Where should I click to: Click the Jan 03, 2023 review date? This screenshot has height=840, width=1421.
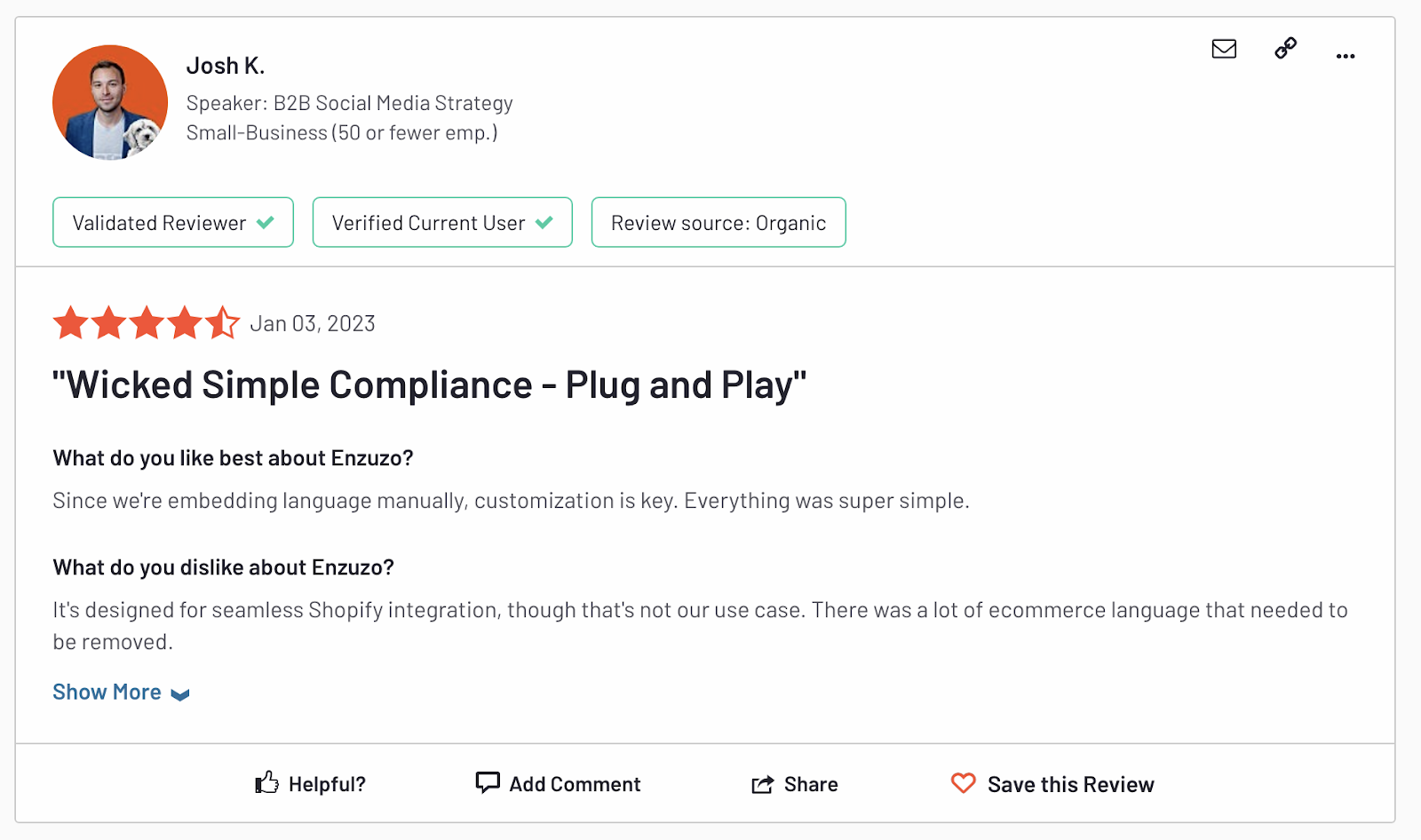313,324
